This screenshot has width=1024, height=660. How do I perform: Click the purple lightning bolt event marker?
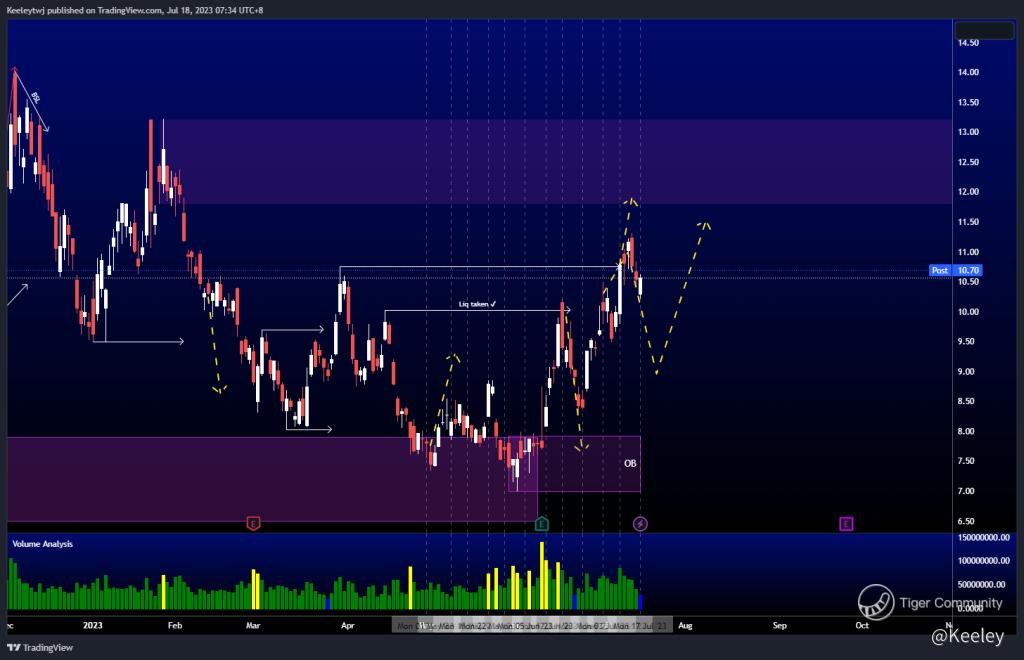pyautogui.click(x=640, y=523)
